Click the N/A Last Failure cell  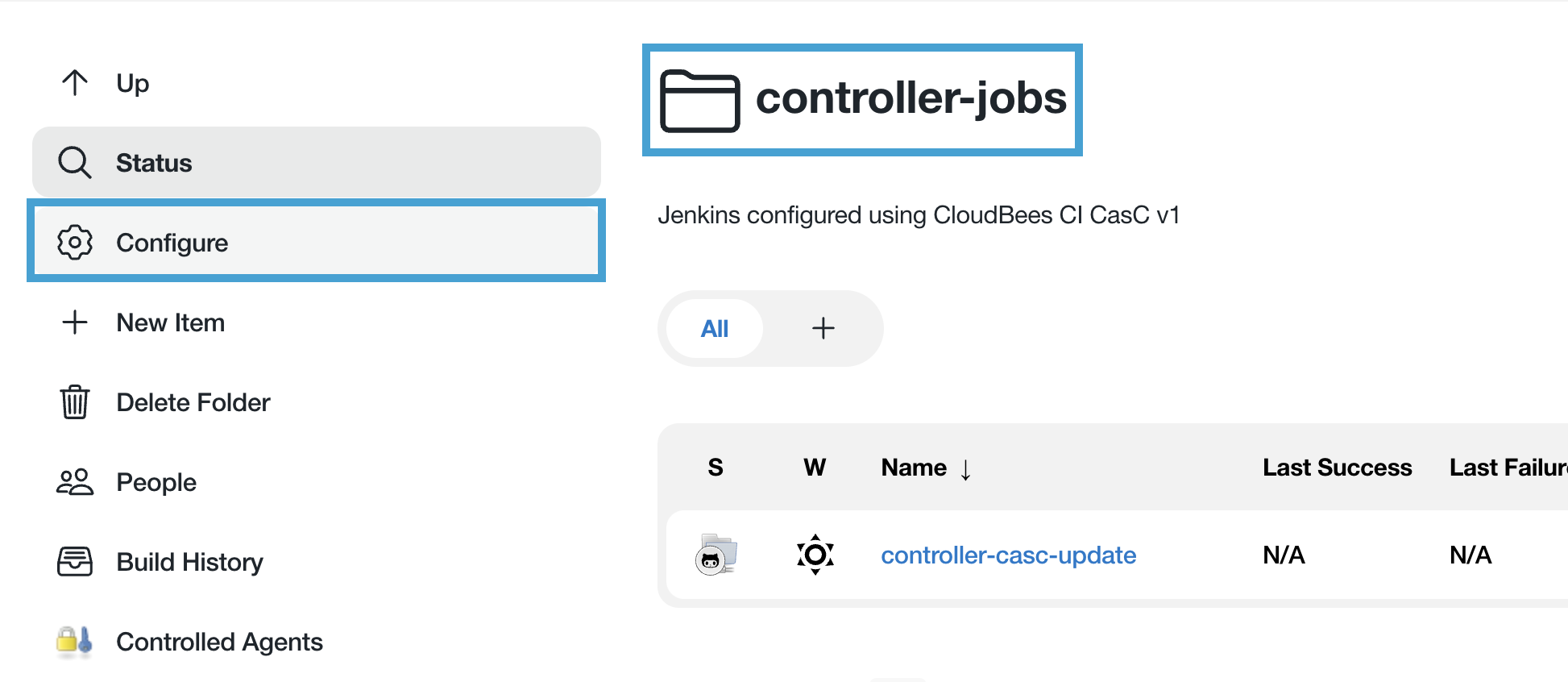tap(1471, 555)
